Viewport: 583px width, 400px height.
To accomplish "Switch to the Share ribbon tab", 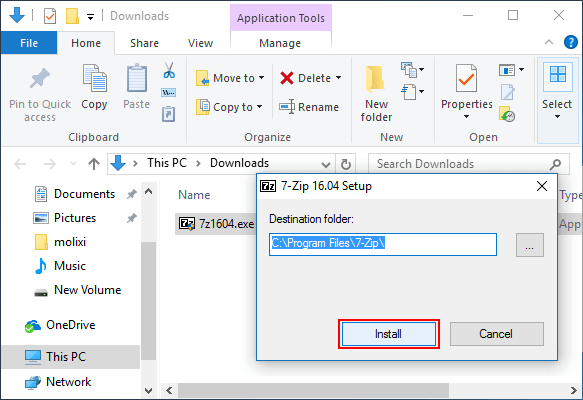I will [x=144, y=43].
